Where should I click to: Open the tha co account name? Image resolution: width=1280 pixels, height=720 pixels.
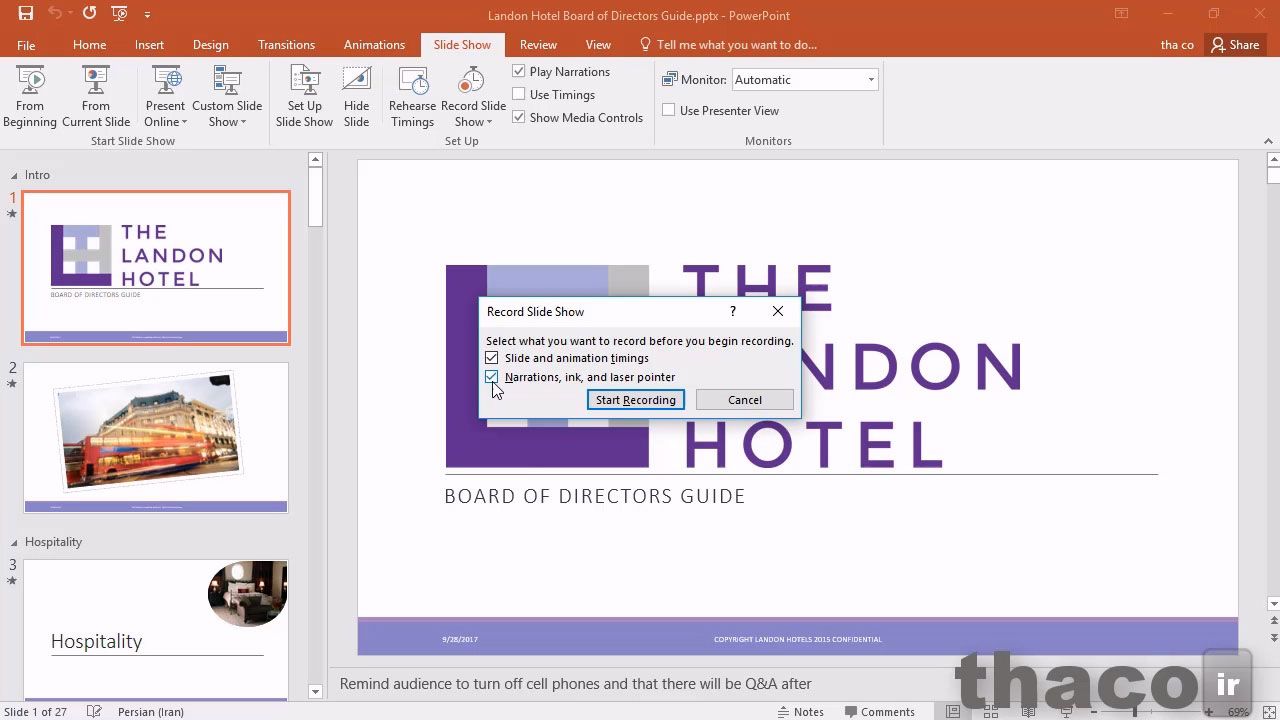[x=1177, y=45]
